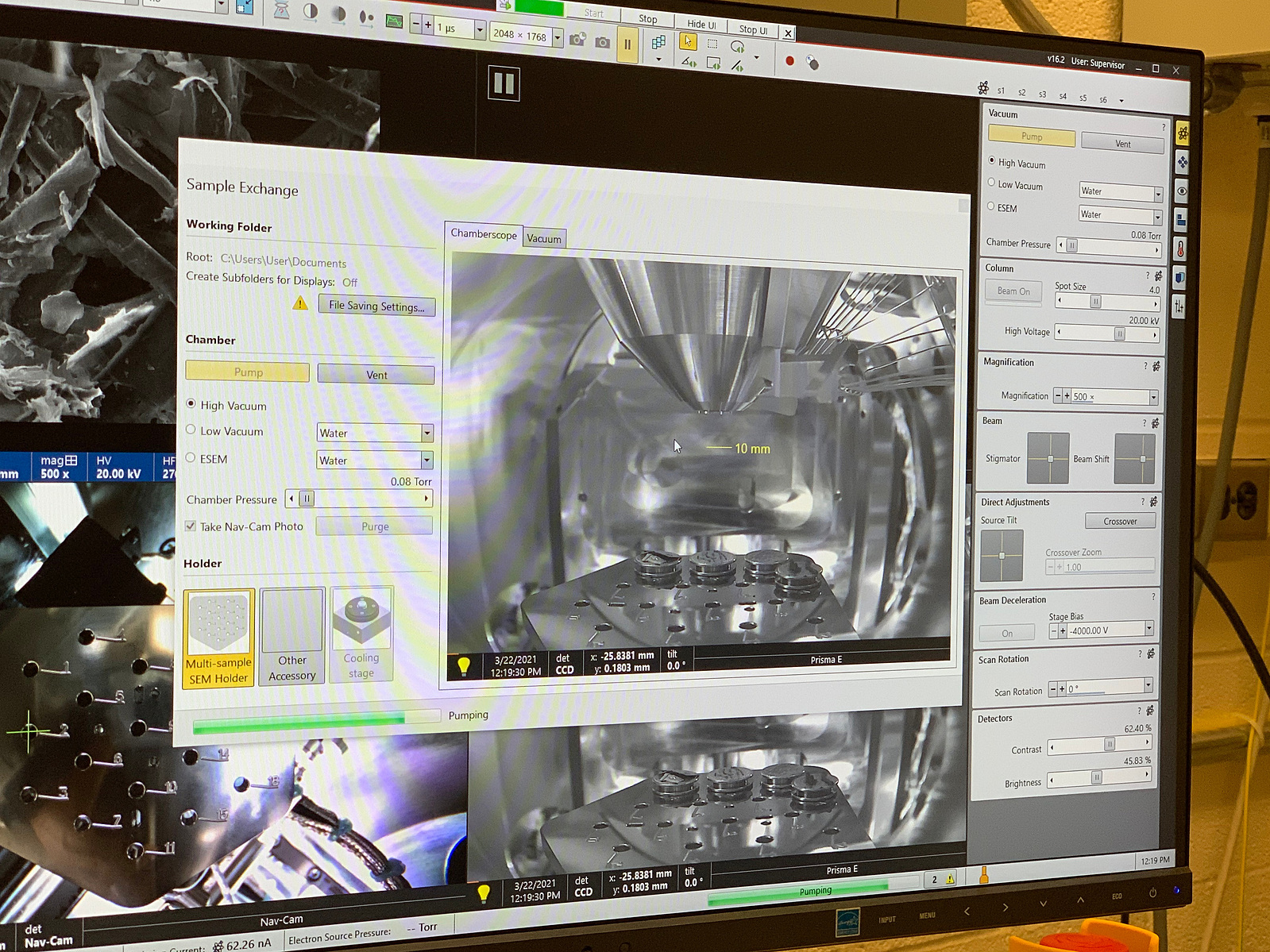Viewport: 1270px width, 952px height.
Task: Expand the arrow after s6 presets
Action: tap(1121, 101)
